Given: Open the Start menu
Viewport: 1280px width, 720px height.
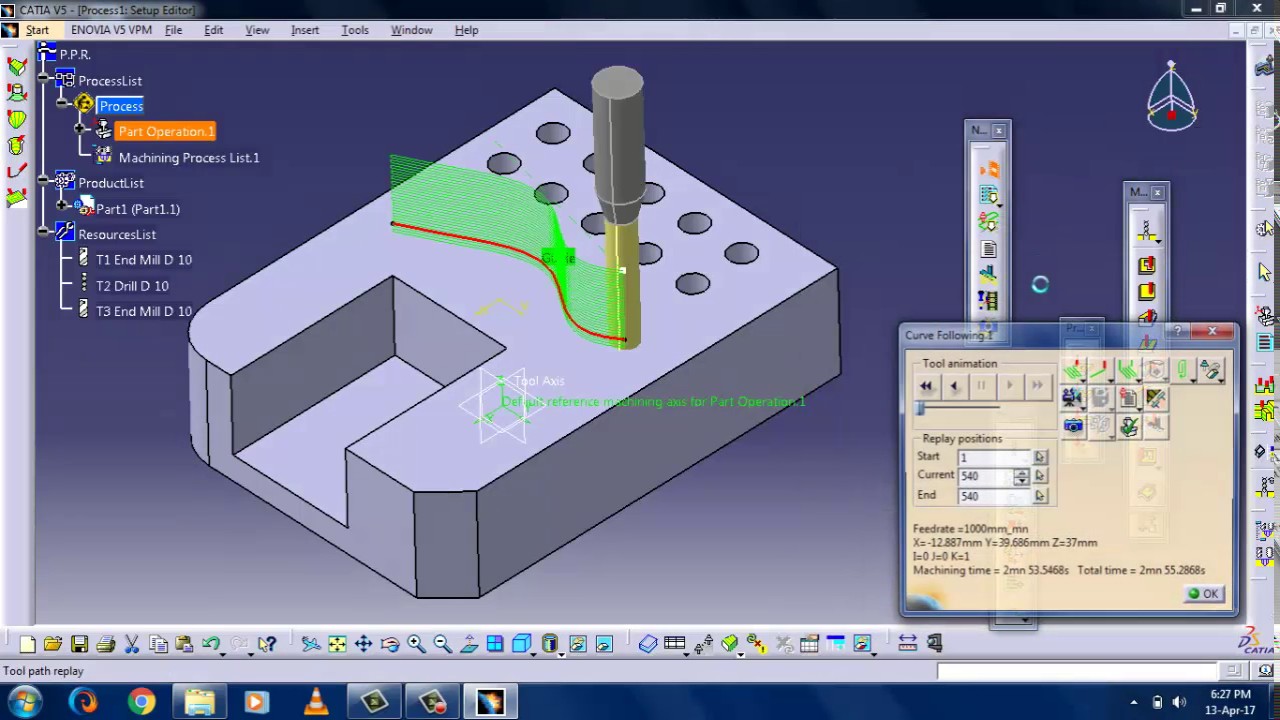Looking at the screenshot, I should tap(37, 30).
